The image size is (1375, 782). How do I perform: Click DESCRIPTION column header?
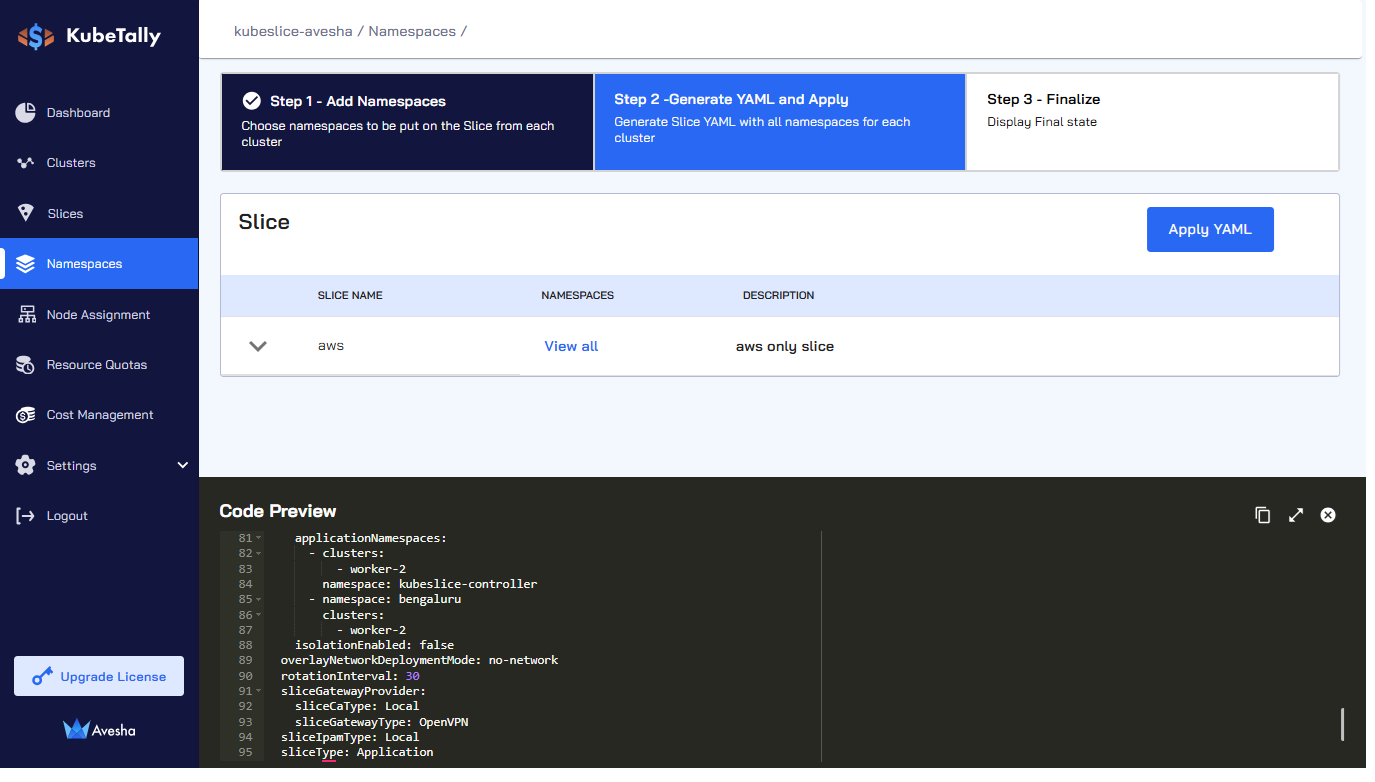(x=778, y=296)
